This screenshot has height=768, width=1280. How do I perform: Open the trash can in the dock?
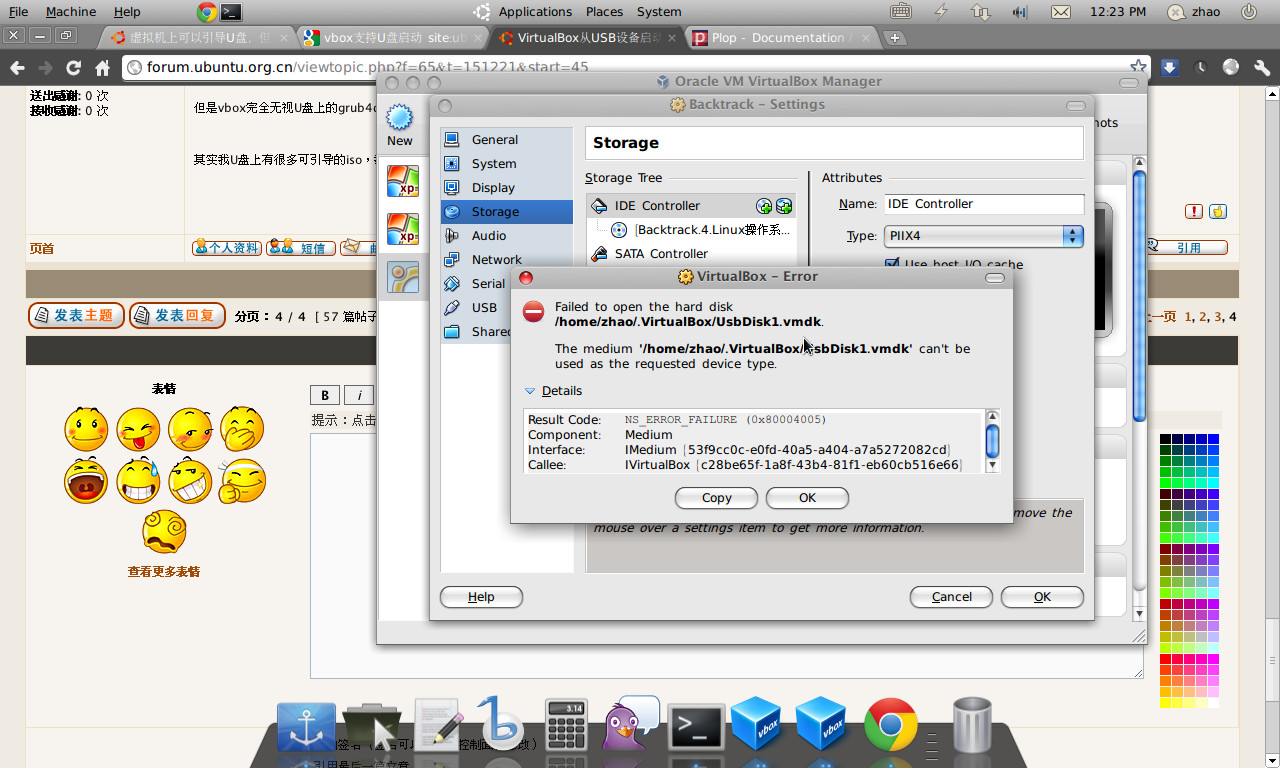point(972,725)
